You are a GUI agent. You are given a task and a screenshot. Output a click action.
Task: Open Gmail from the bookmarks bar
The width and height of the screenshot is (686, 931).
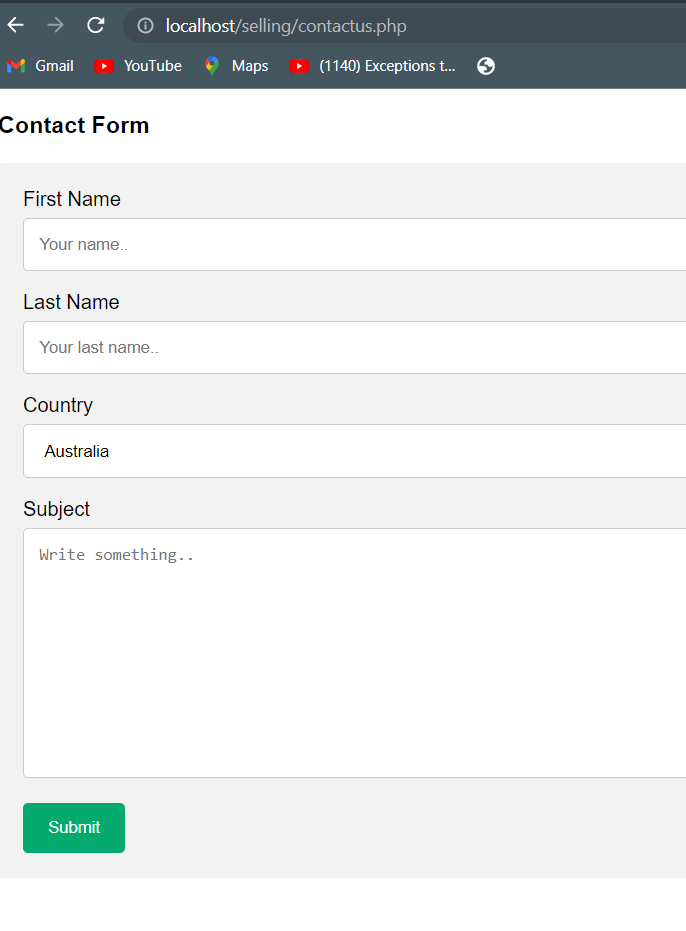(40, 66)
